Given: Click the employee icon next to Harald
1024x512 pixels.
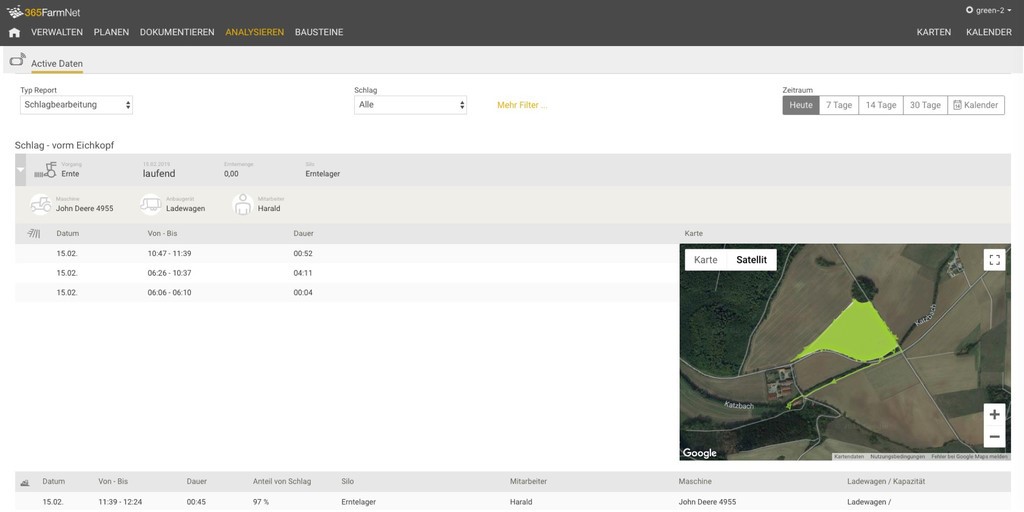Looking at the screenshot, I should coord(242,205).
